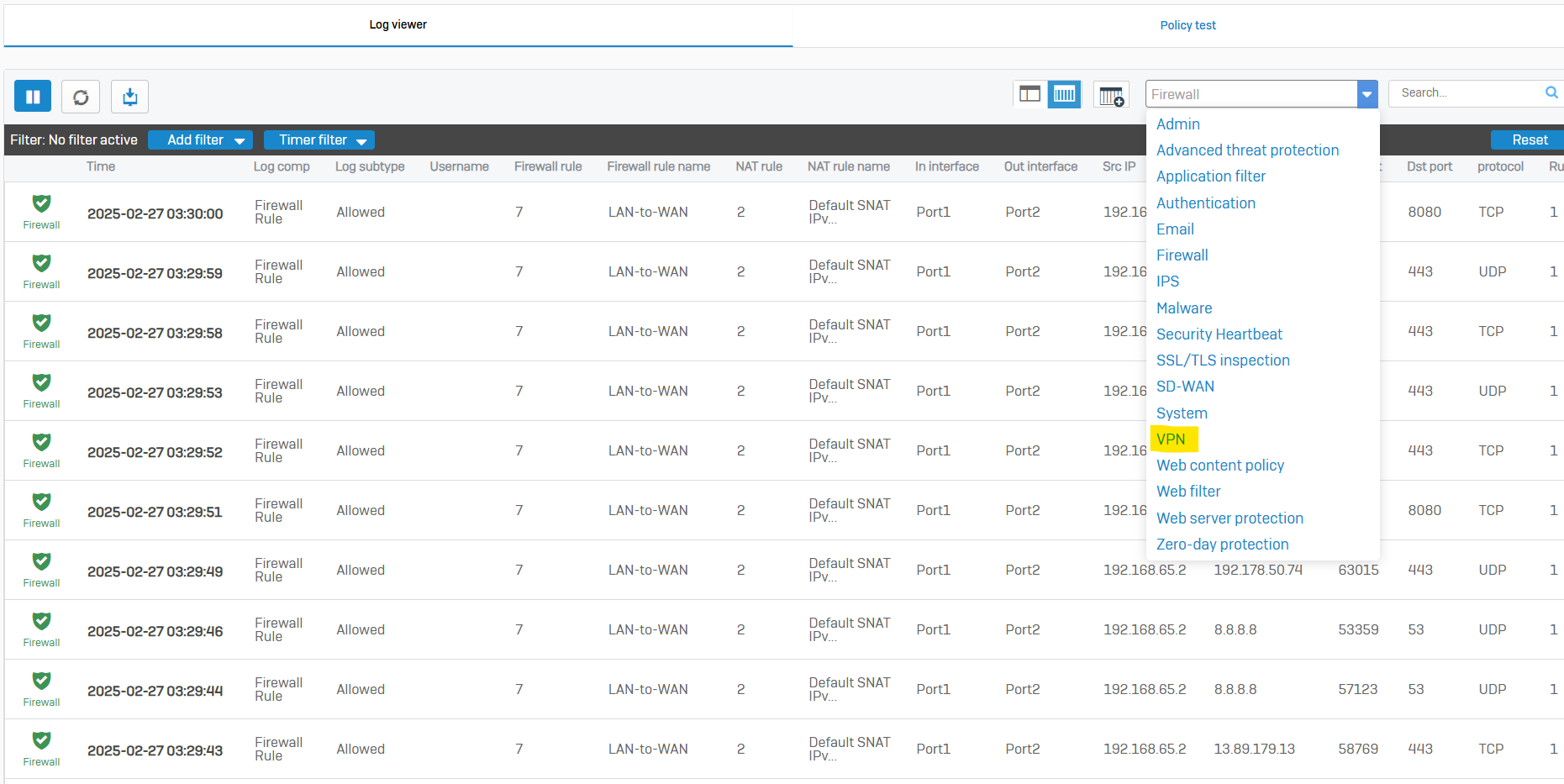1564x784 pixels.
Task: Collapse the log module dropdown arrow
Action: point(1367,94)
